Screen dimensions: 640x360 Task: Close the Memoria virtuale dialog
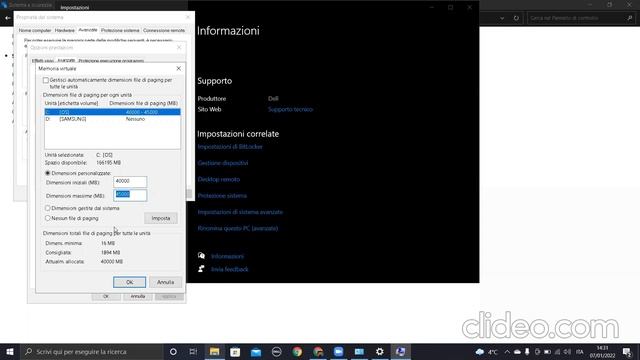pyautogui.click(x=178, y=68)
